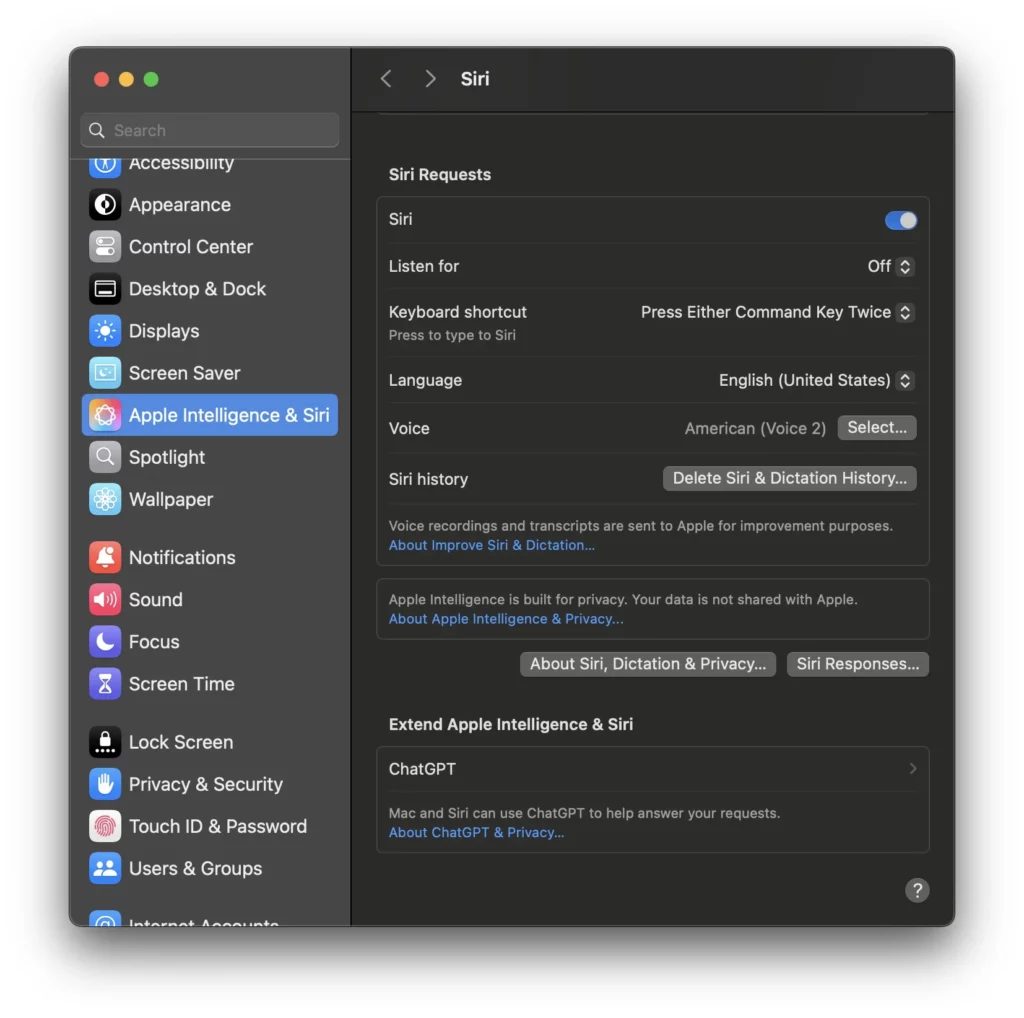Change Language from English (United States)
Viewport: 1024px width, 1018px height.
pos(816,381)
